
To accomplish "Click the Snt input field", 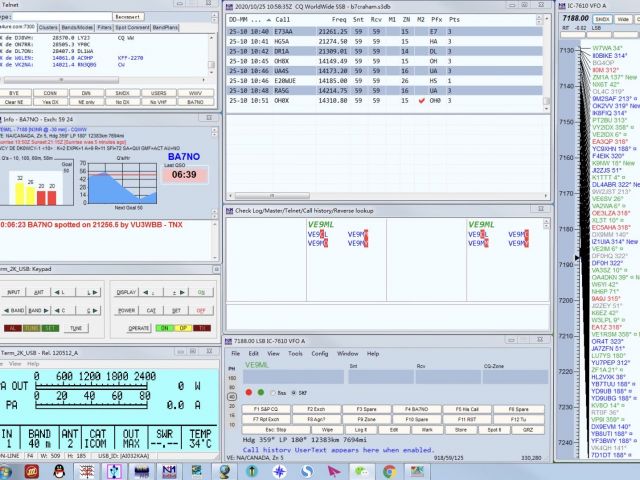I will click(x=380, y=377).
